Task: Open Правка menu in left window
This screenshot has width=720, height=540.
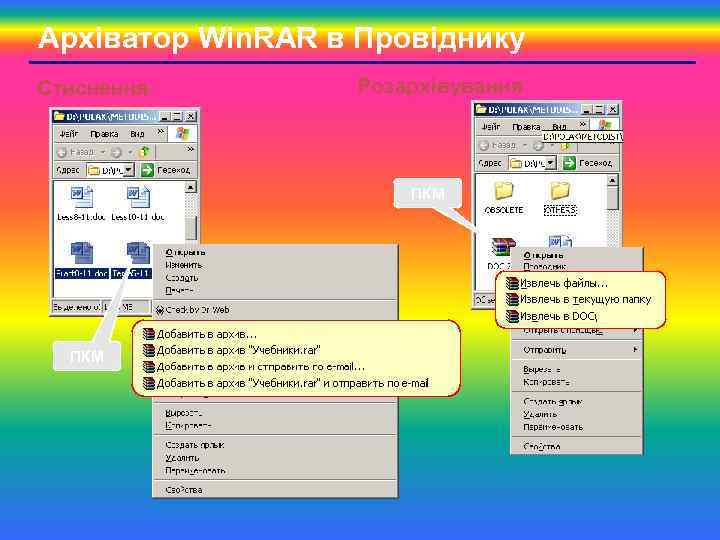Action: pos(104,134)
